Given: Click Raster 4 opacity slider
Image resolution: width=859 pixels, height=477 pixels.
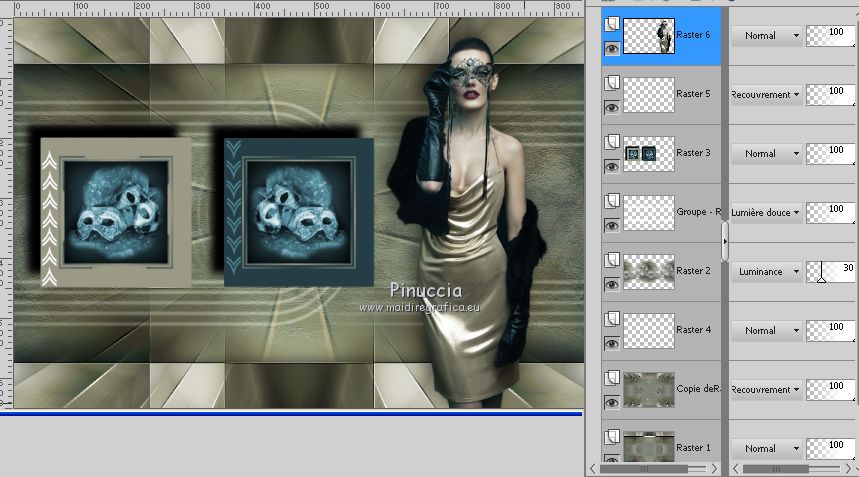Looking at the screenshot, I should coord(831,331).
